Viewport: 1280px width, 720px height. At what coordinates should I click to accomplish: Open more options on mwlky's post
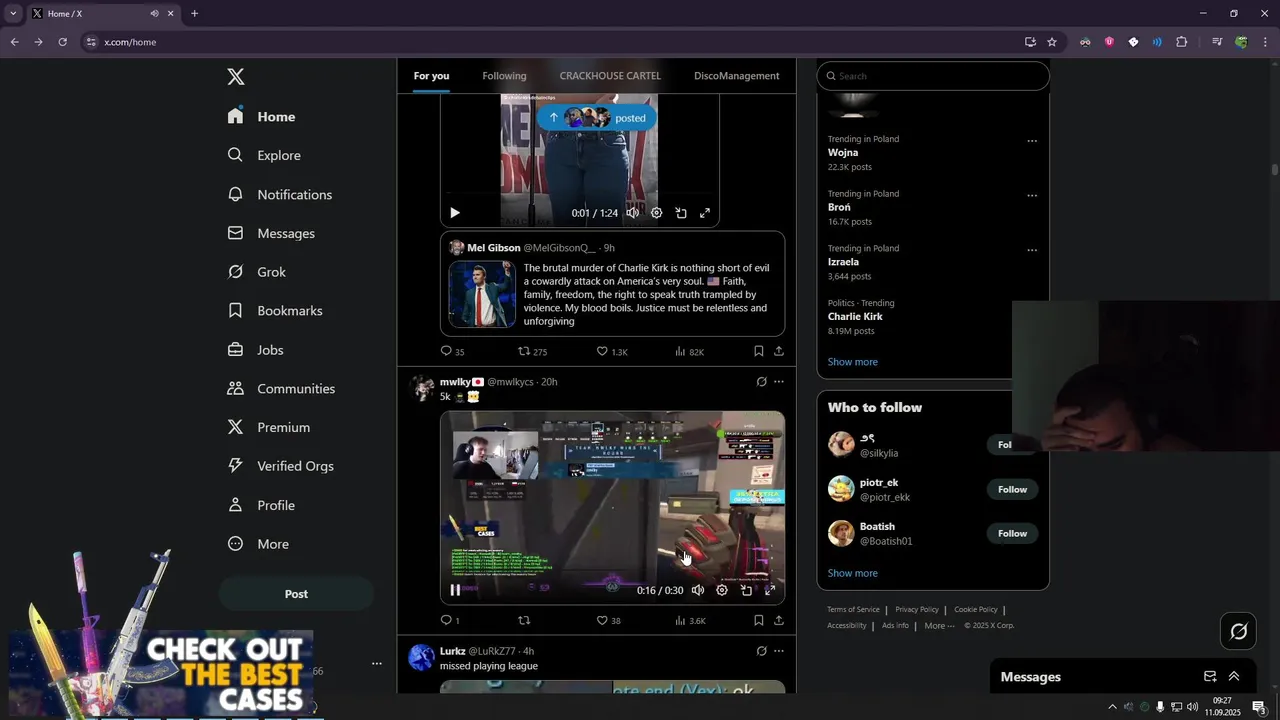coord(779,382)
